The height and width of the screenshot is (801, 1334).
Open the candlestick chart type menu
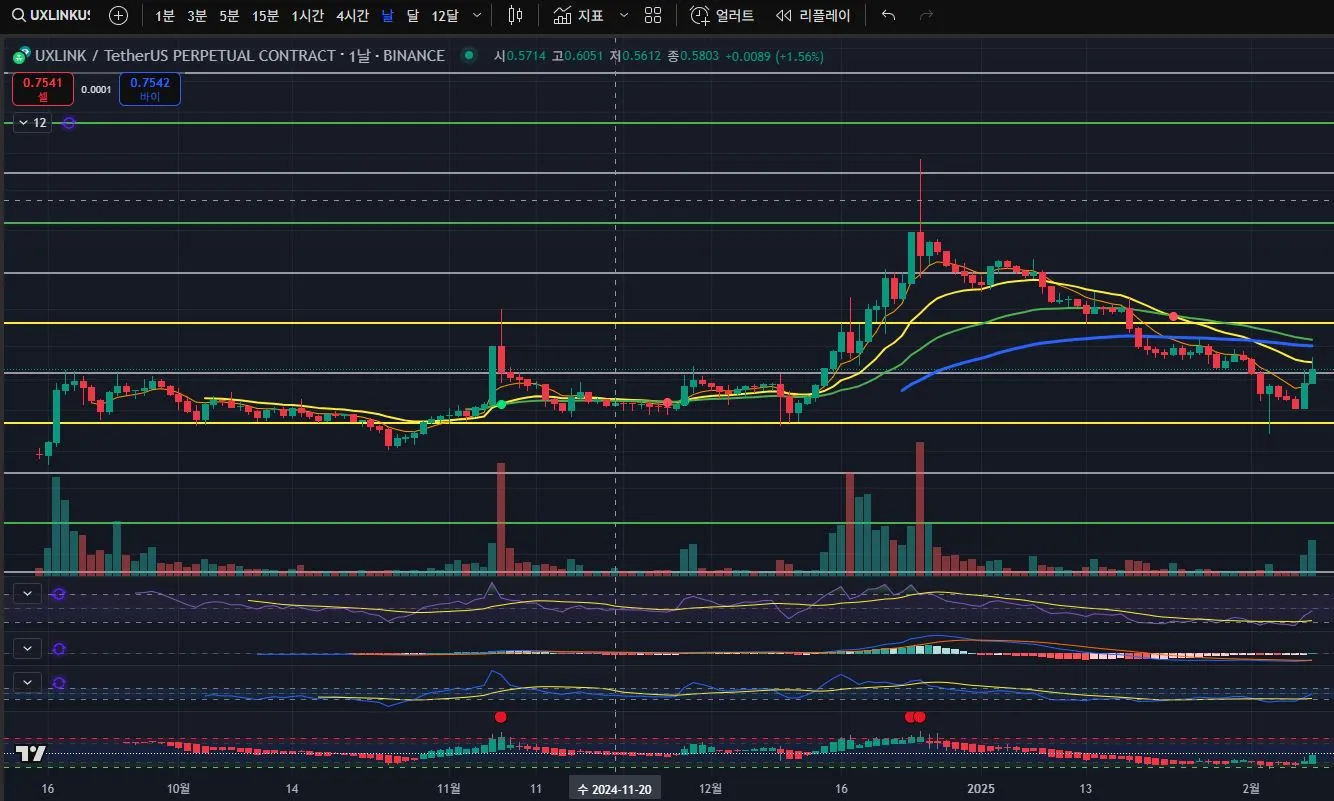[x=515, y=15]
